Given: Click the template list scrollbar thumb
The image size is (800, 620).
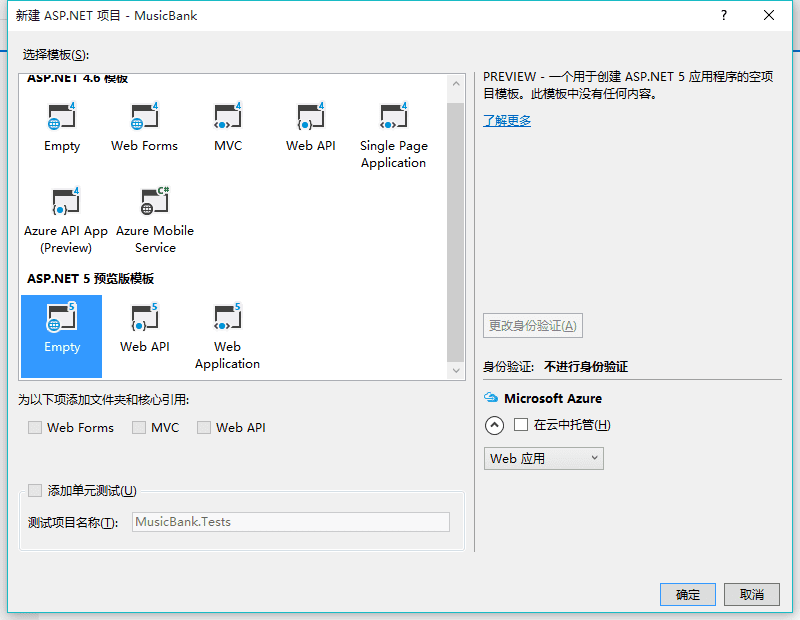Looking at the screenshot, I should pos(456,232).
